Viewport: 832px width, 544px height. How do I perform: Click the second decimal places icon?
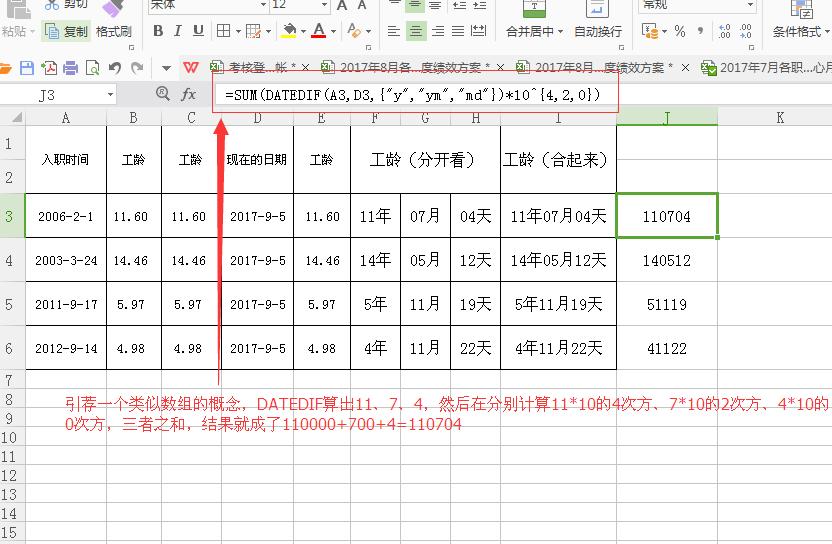coord(746,31)
